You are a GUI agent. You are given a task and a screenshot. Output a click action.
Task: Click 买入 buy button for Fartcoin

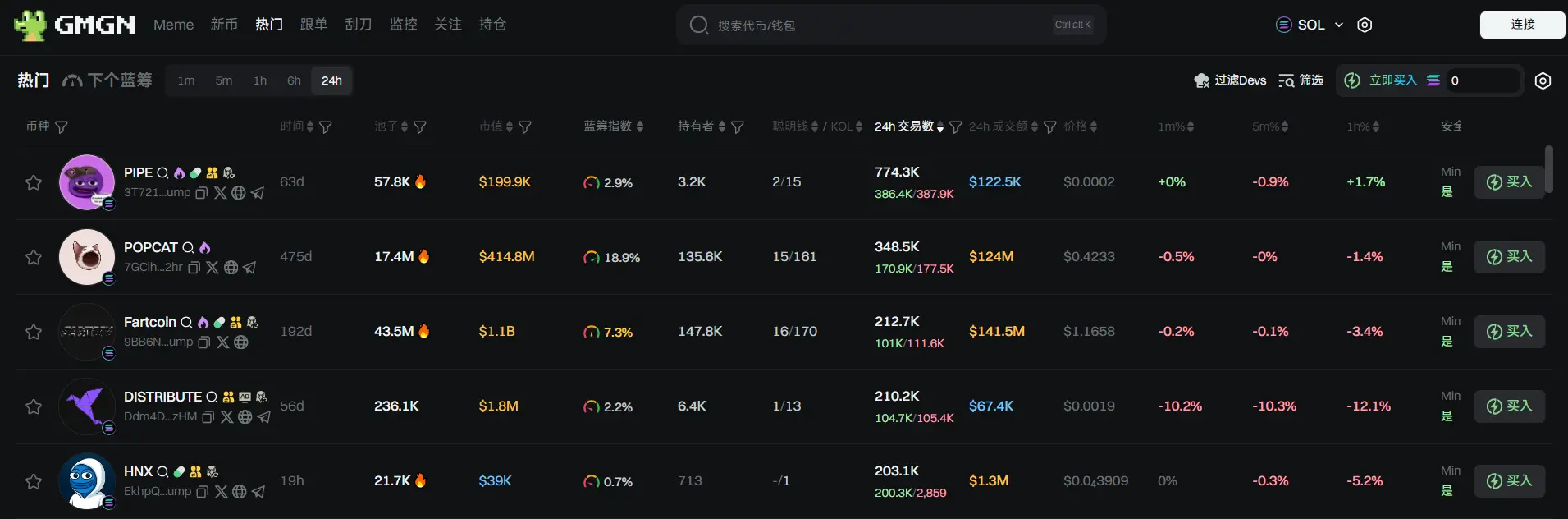pos(1509,332)
